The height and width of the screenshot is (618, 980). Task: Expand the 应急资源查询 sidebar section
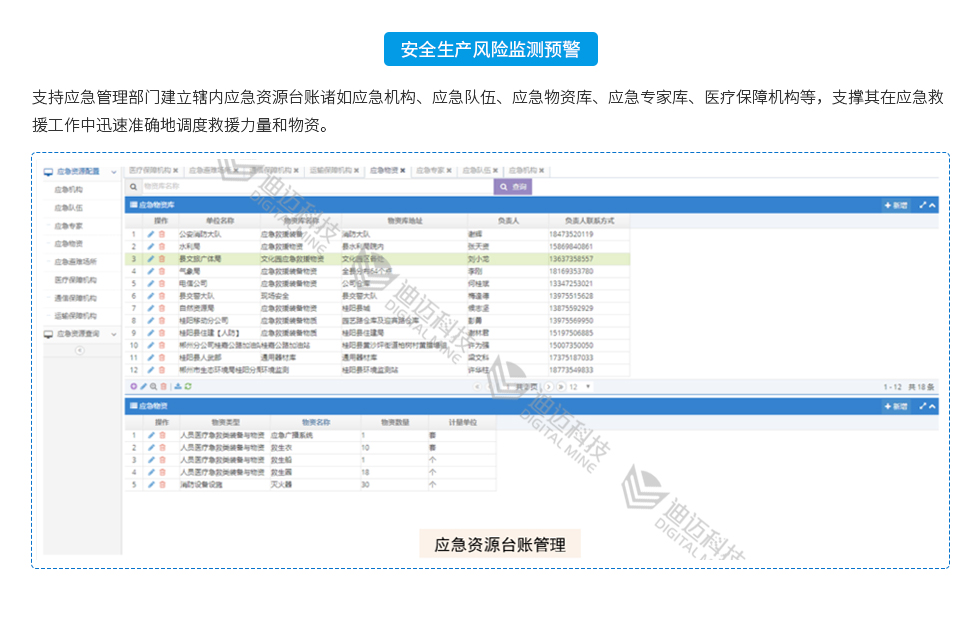point(114,334)
